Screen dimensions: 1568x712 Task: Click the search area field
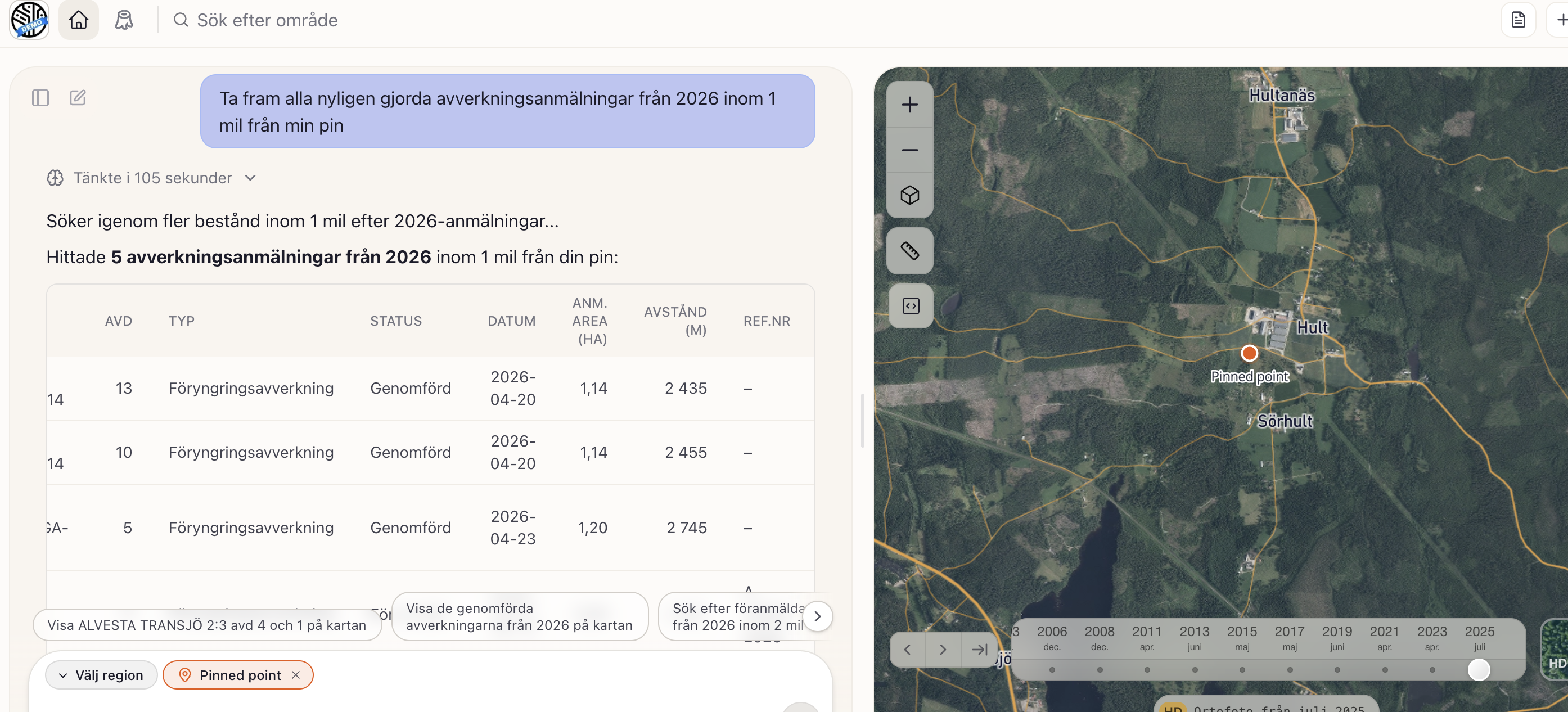coord(267,20)
